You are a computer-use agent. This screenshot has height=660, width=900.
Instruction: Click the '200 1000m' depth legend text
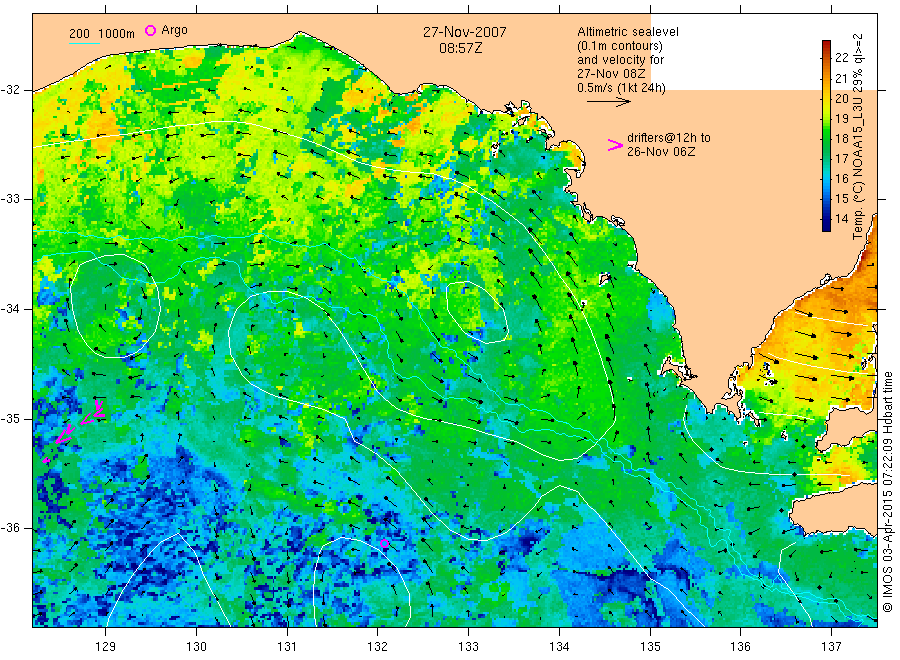coord(102,34)
